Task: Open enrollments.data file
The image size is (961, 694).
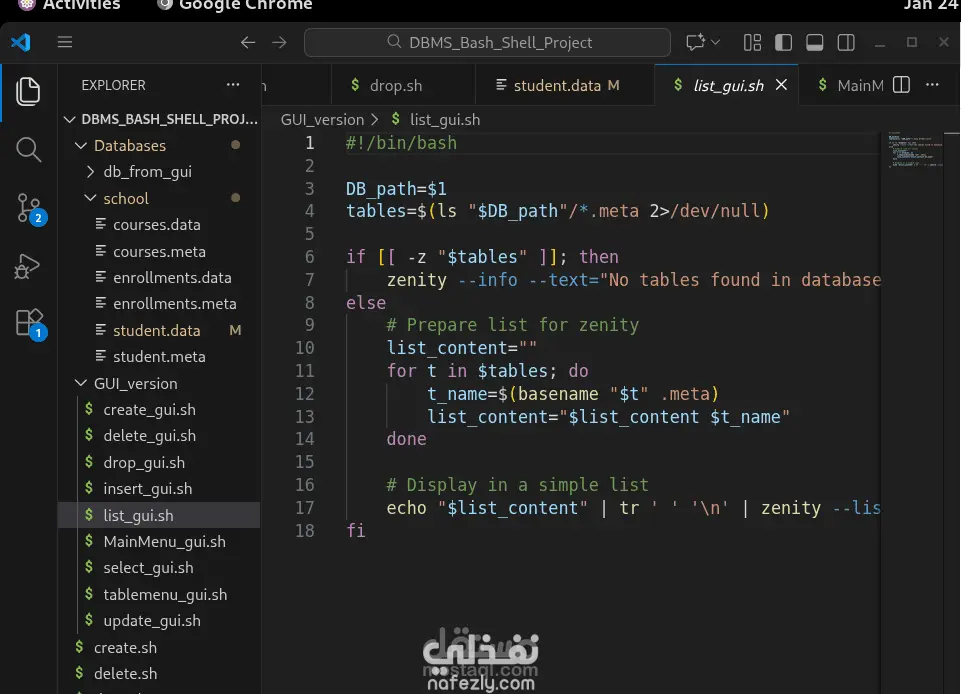Action: point(161,277)
